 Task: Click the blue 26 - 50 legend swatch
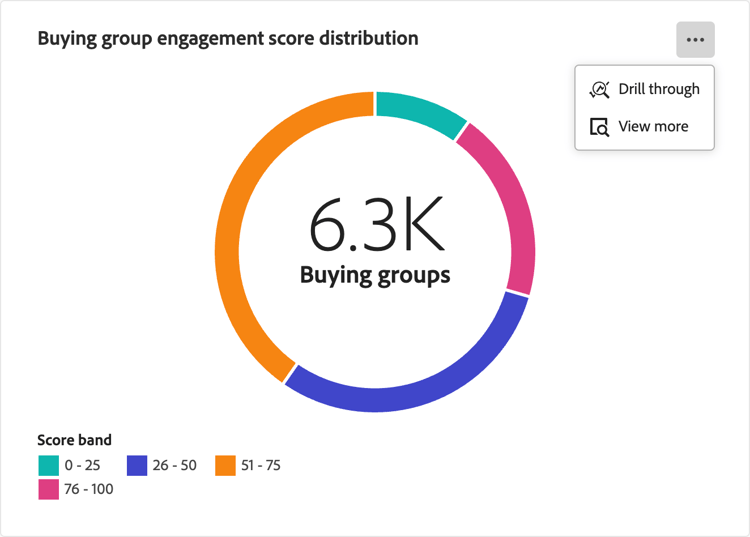[137, 465]
